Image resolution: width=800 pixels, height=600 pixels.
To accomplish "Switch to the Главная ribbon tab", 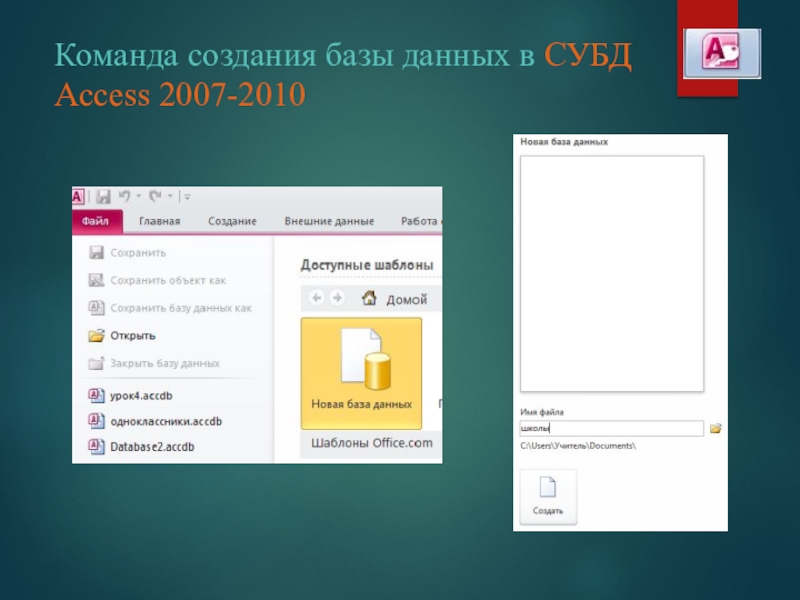I will coord(160,221).
